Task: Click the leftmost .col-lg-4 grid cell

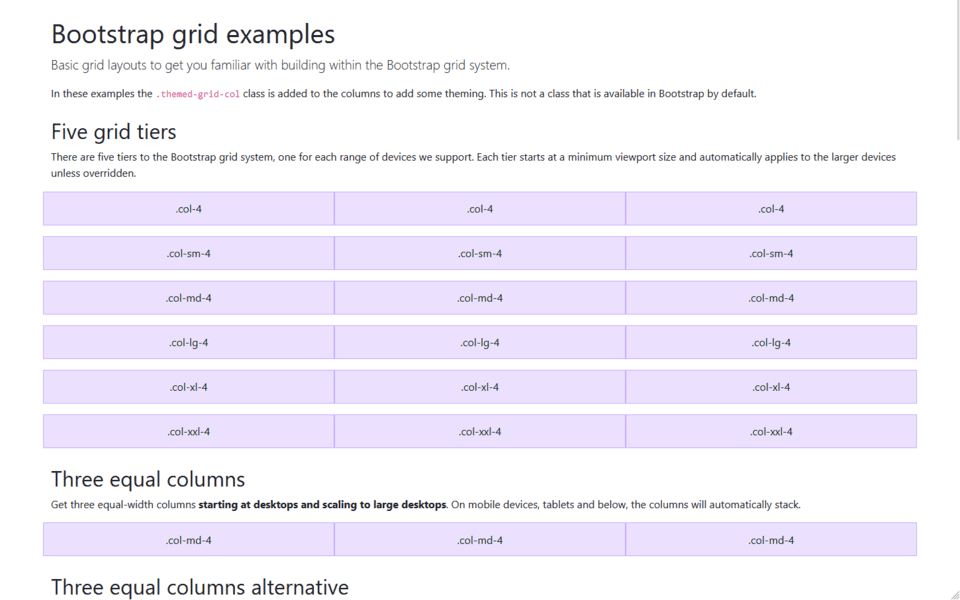Action: click(x=188, y=343)
